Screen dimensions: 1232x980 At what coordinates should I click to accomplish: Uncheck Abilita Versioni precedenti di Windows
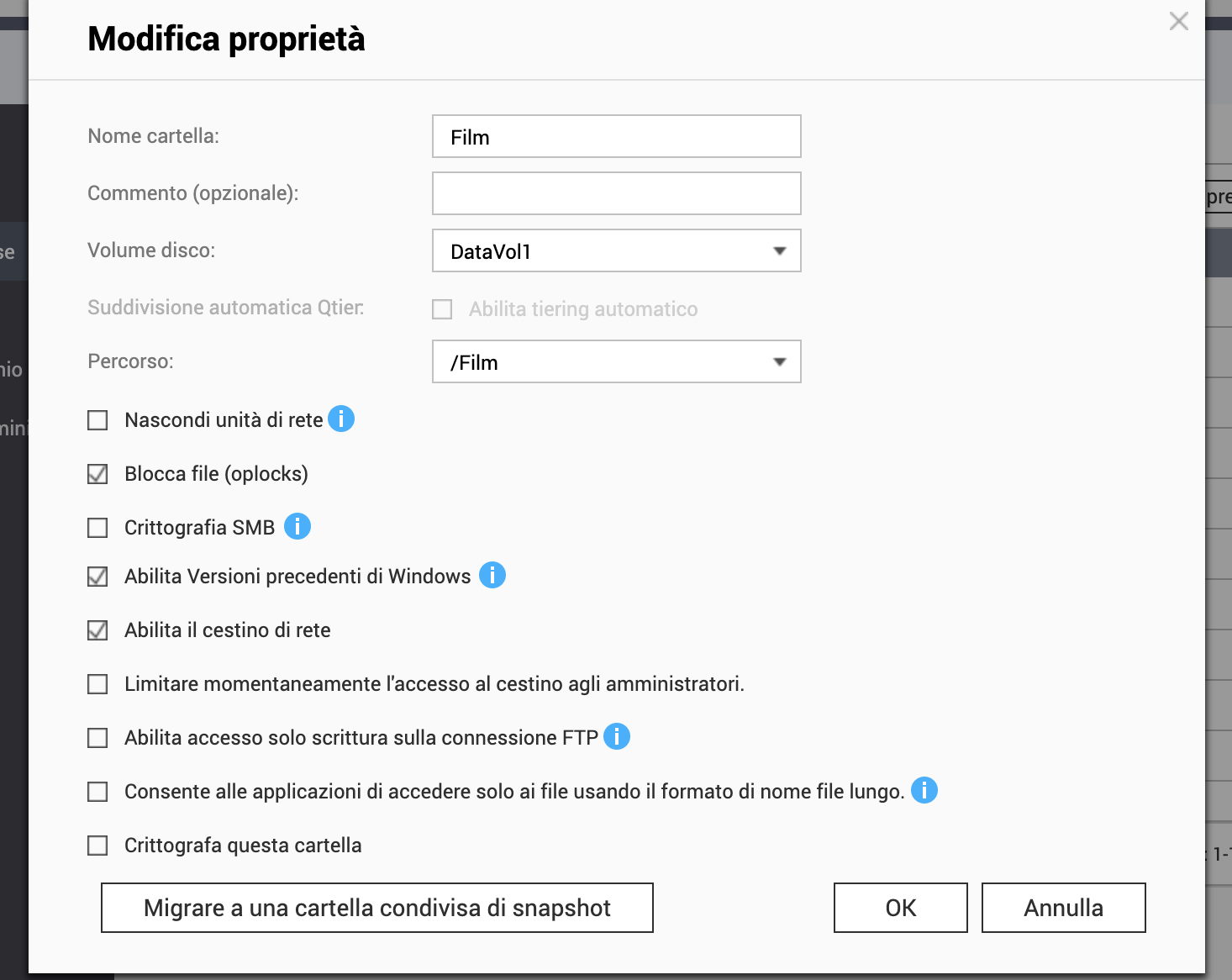pos(97,577)
